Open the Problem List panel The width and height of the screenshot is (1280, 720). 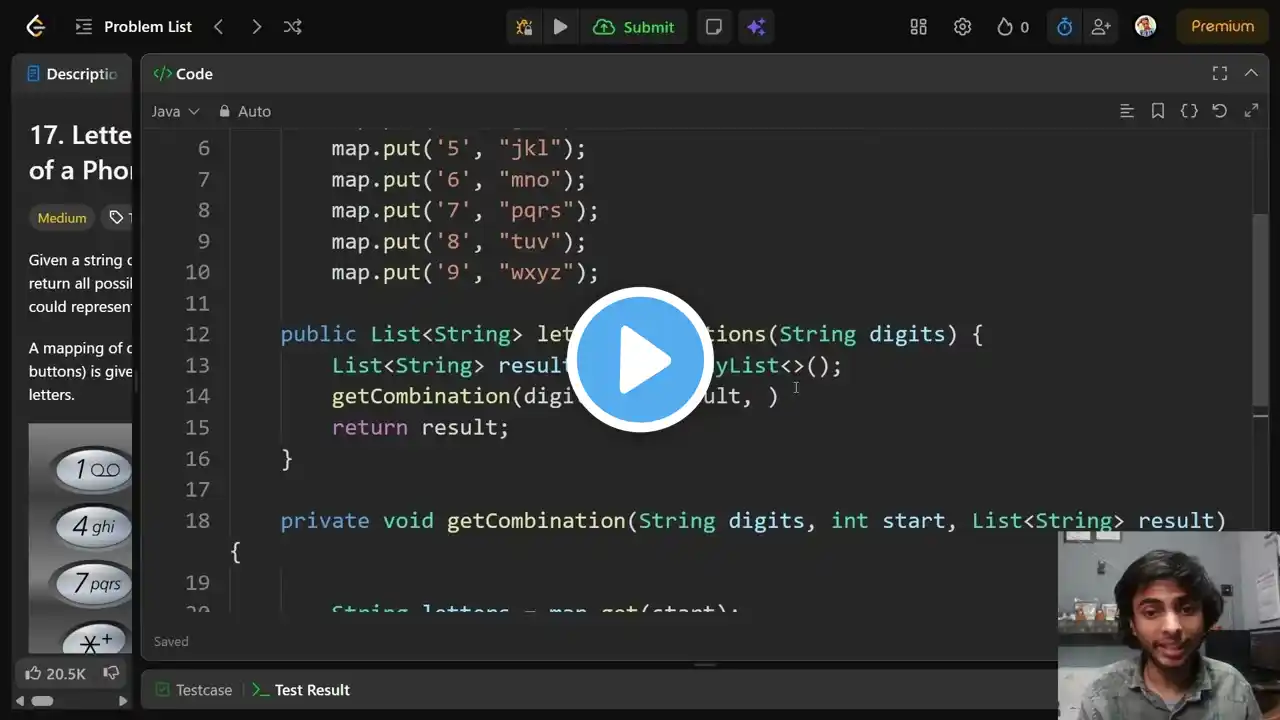pos(134,27)
